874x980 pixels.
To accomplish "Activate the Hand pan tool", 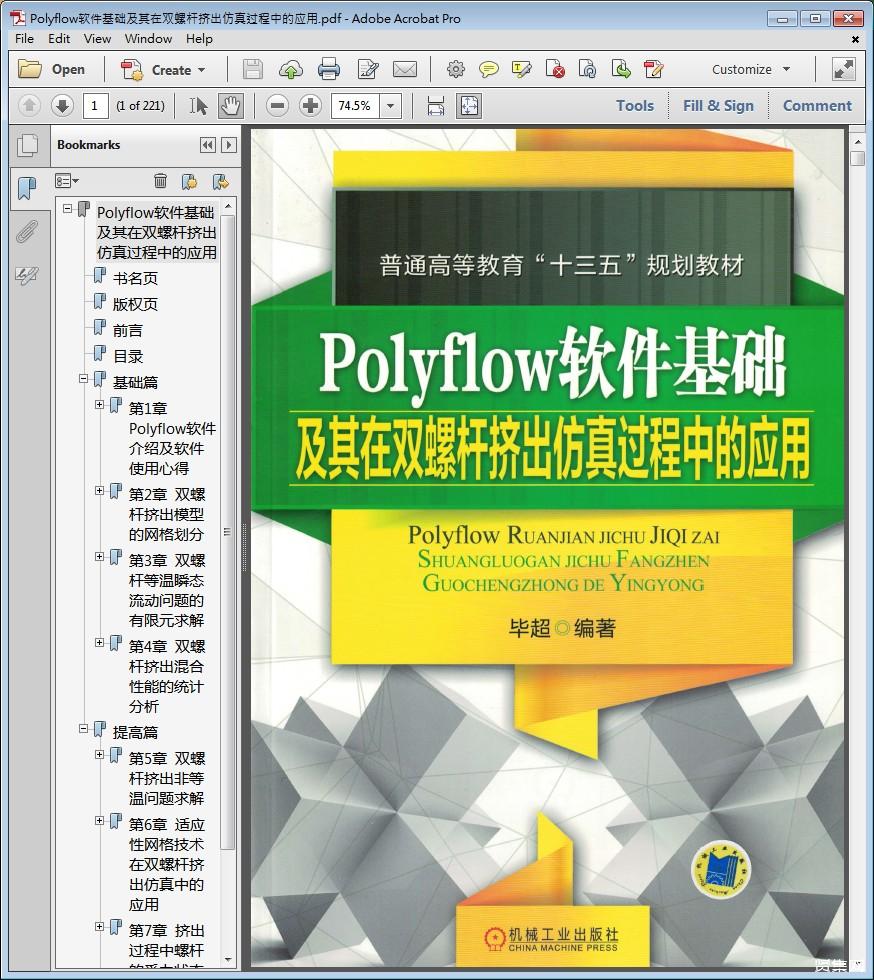I will (231, 106).
